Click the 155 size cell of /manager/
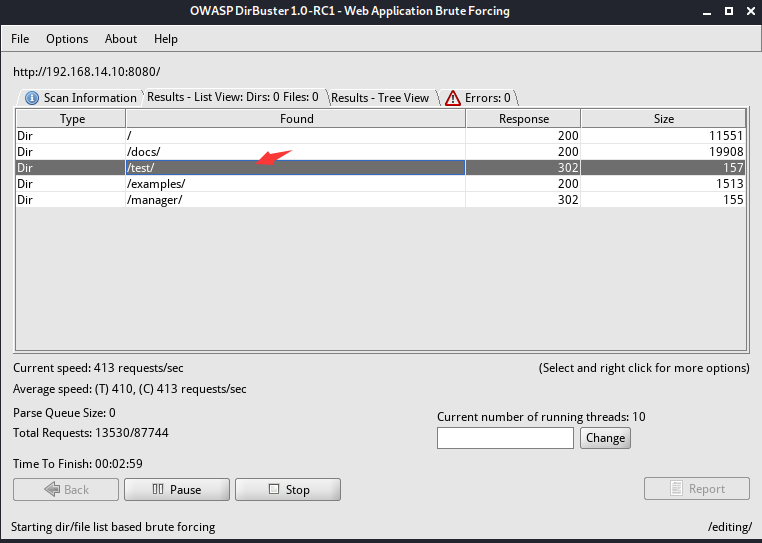 [x=663, y=200]
